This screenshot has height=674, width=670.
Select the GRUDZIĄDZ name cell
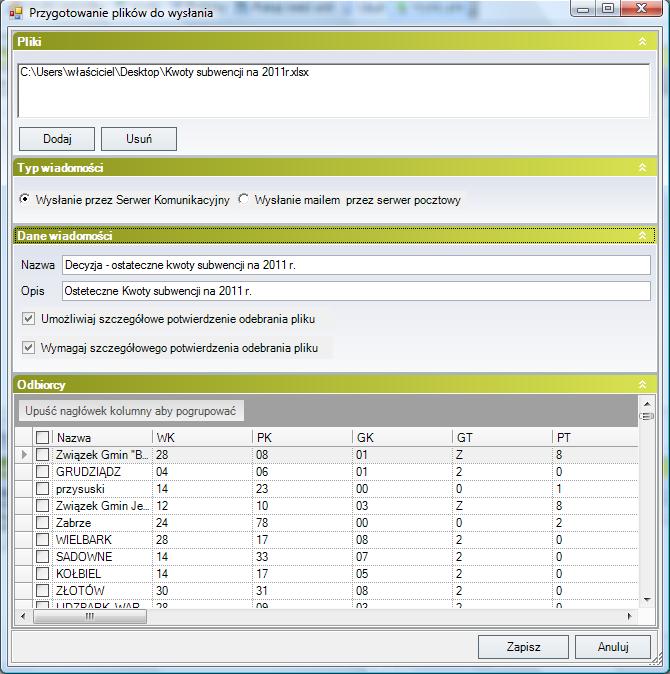102,472
